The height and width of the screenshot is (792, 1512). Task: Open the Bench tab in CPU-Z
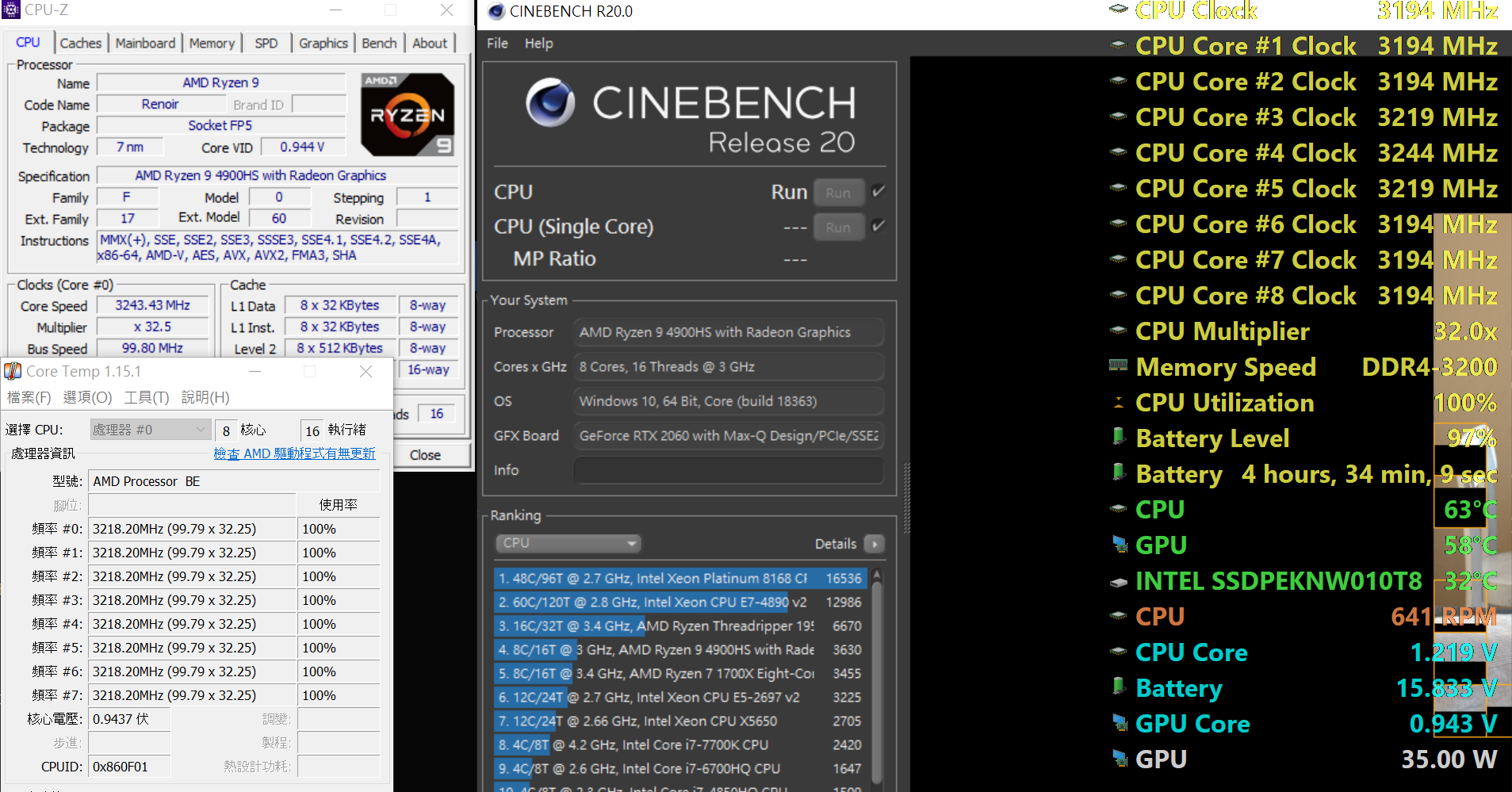click(379, 44)
